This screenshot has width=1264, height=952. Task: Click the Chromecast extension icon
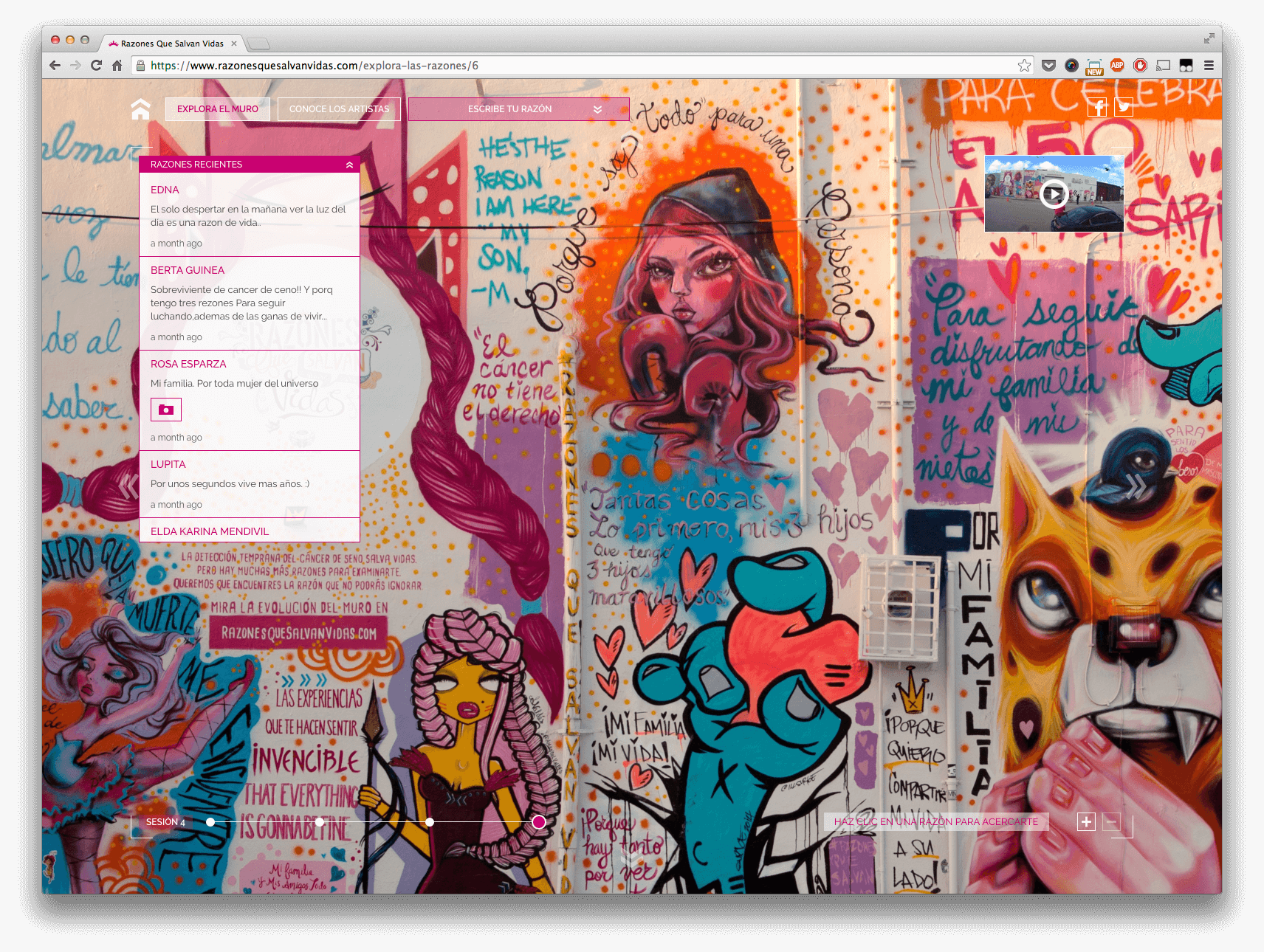click(x=1163, y=65)
